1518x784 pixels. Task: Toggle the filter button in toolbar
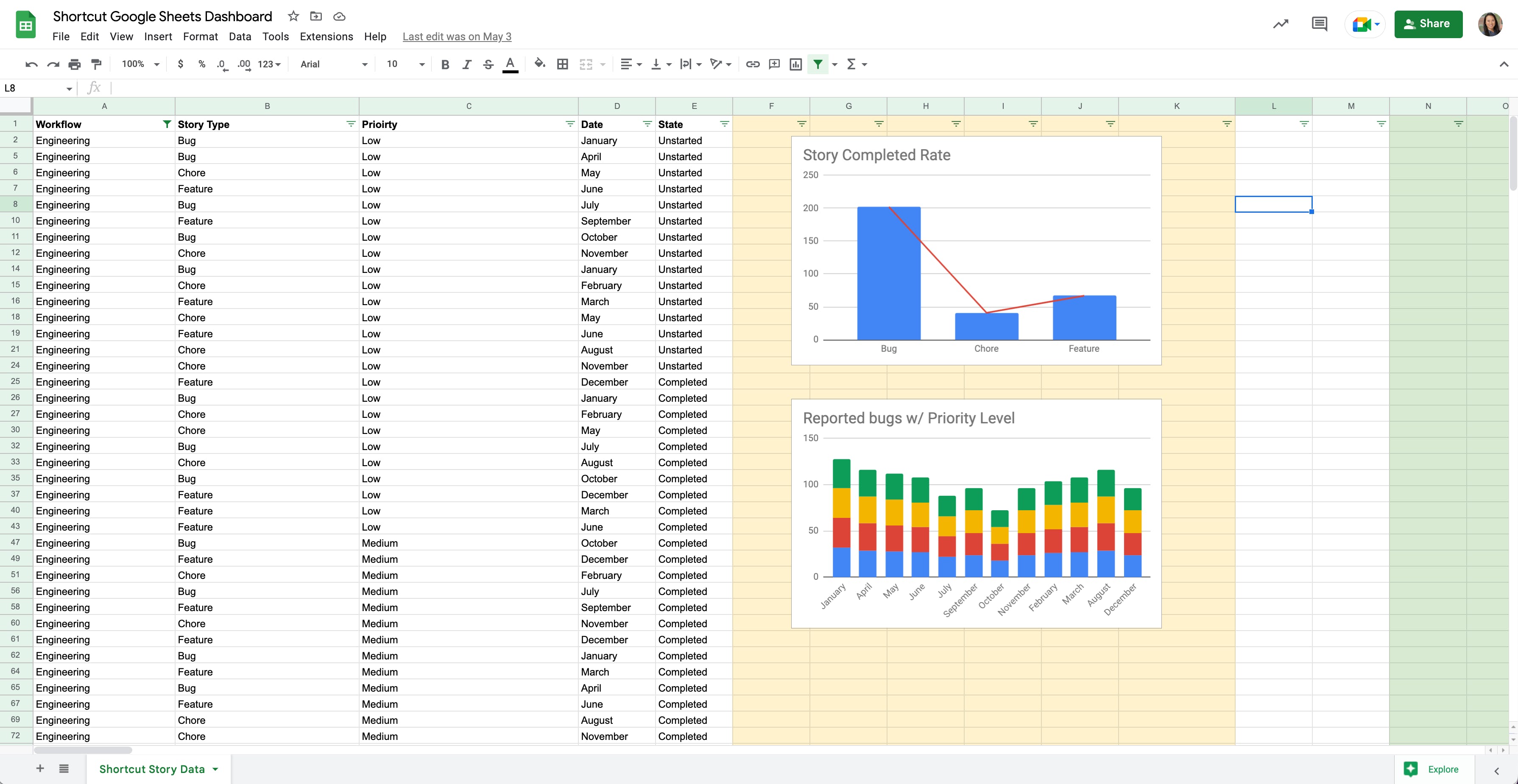[x=818, y=64]
